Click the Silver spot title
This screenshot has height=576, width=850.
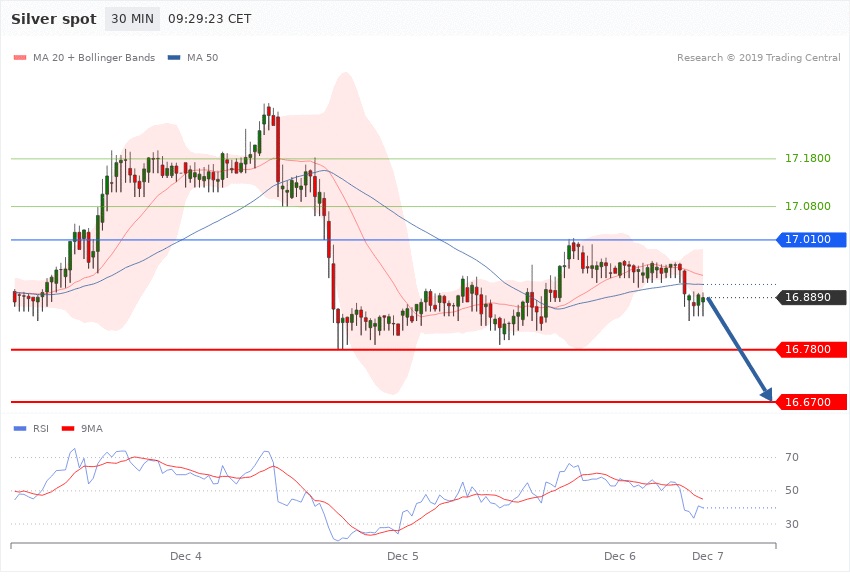[54, 19]
